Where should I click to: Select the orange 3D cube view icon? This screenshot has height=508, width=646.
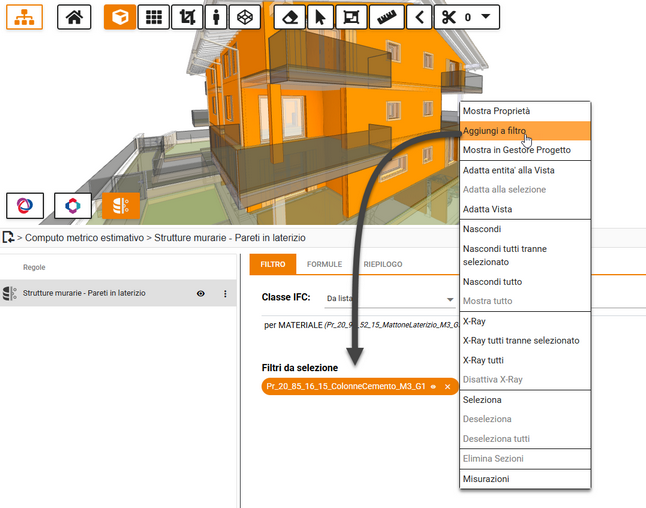point(120,17)
